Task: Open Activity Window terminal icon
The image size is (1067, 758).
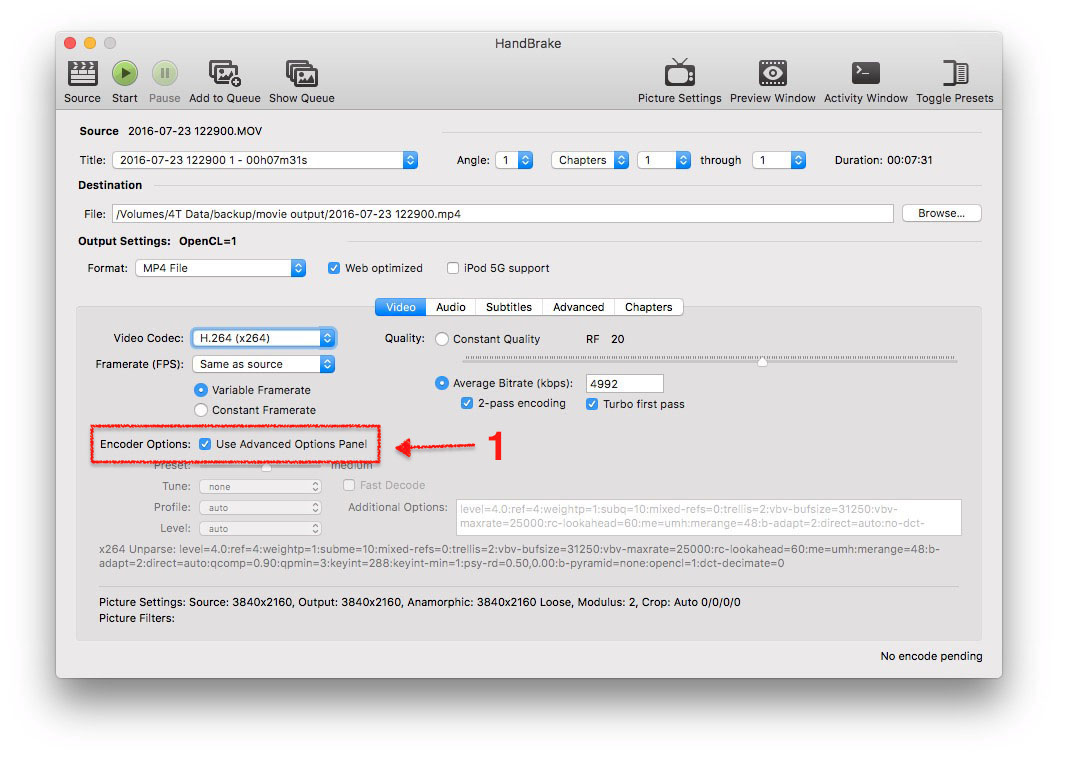Action: (x=866, y=73)
